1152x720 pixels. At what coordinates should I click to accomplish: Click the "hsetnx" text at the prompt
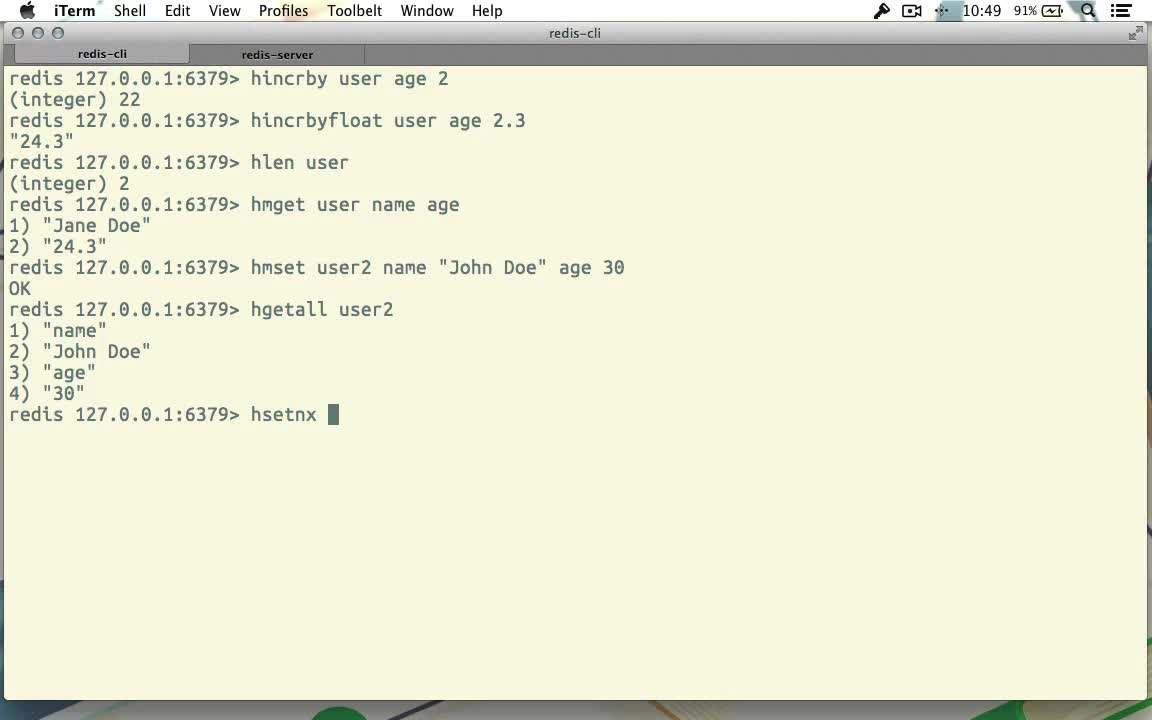click(x=284, y=414)
